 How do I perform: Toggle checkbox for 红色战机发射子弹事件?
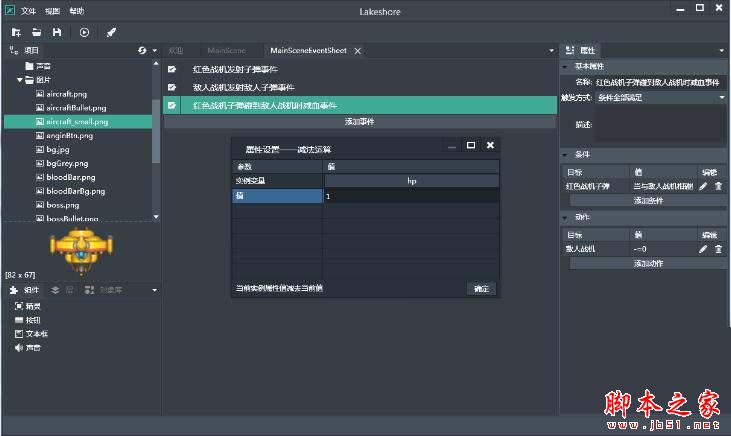(172, 69)
